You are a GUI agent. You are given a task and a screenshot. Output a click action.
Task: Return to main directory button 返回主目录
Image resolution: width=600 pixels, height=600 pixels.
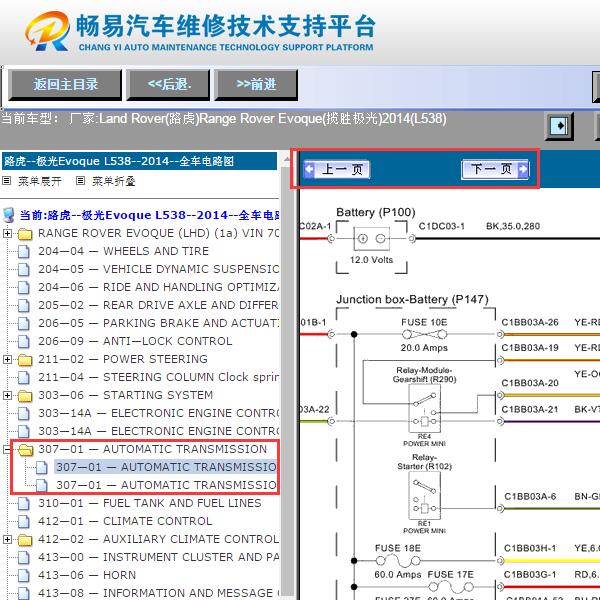(x=65, y=85)
